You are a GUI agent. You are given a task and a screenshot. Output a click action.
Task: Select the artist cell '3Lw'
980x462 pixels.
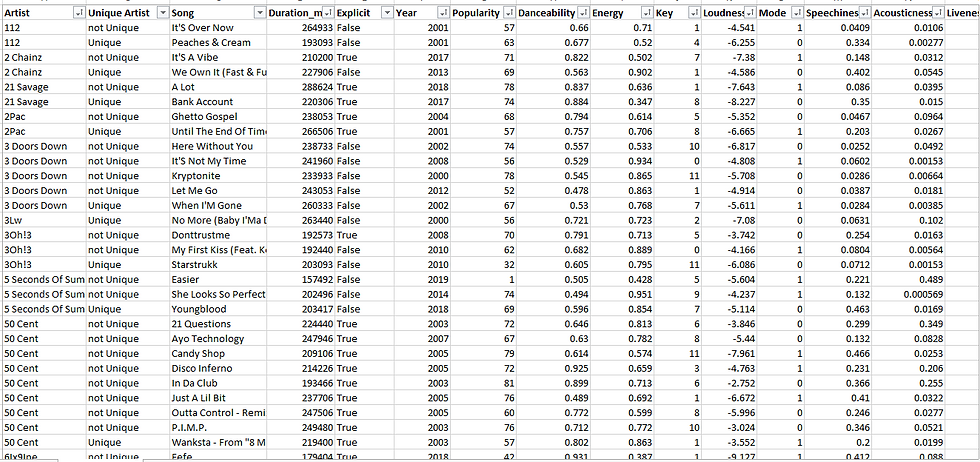44,221
